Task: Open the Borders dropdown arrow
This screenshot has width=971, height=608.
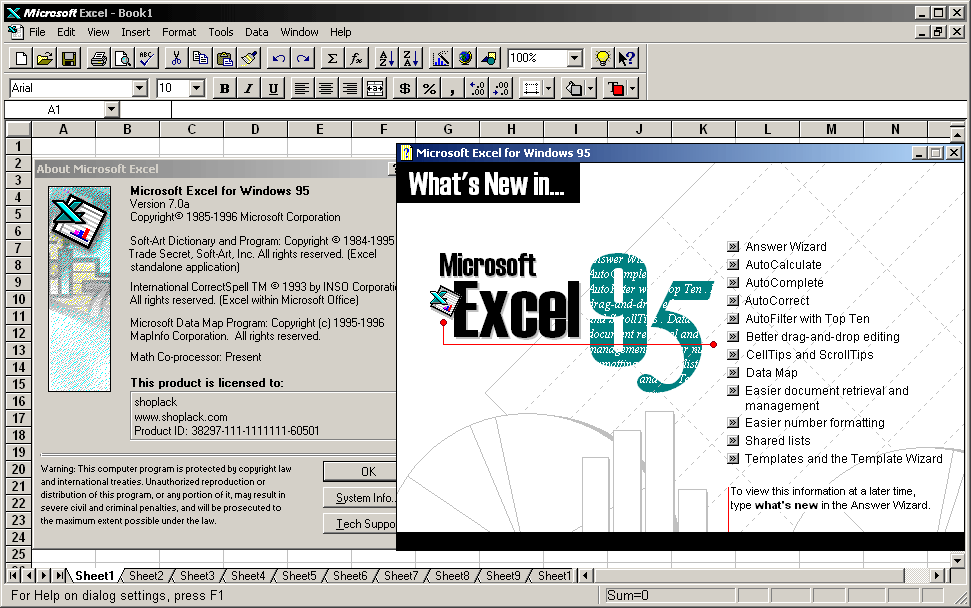Action: click(547, 88)
